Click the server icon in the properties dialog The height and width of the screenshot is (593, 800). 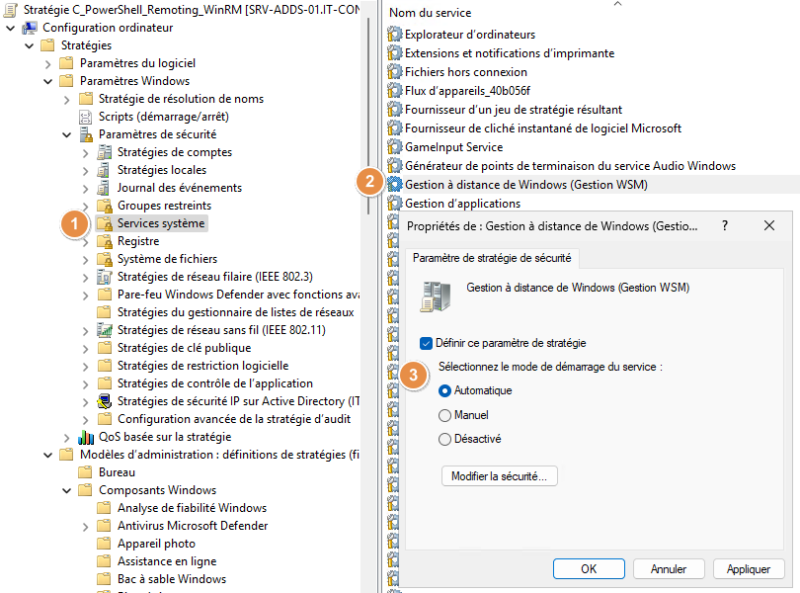(x=435, y=296)
